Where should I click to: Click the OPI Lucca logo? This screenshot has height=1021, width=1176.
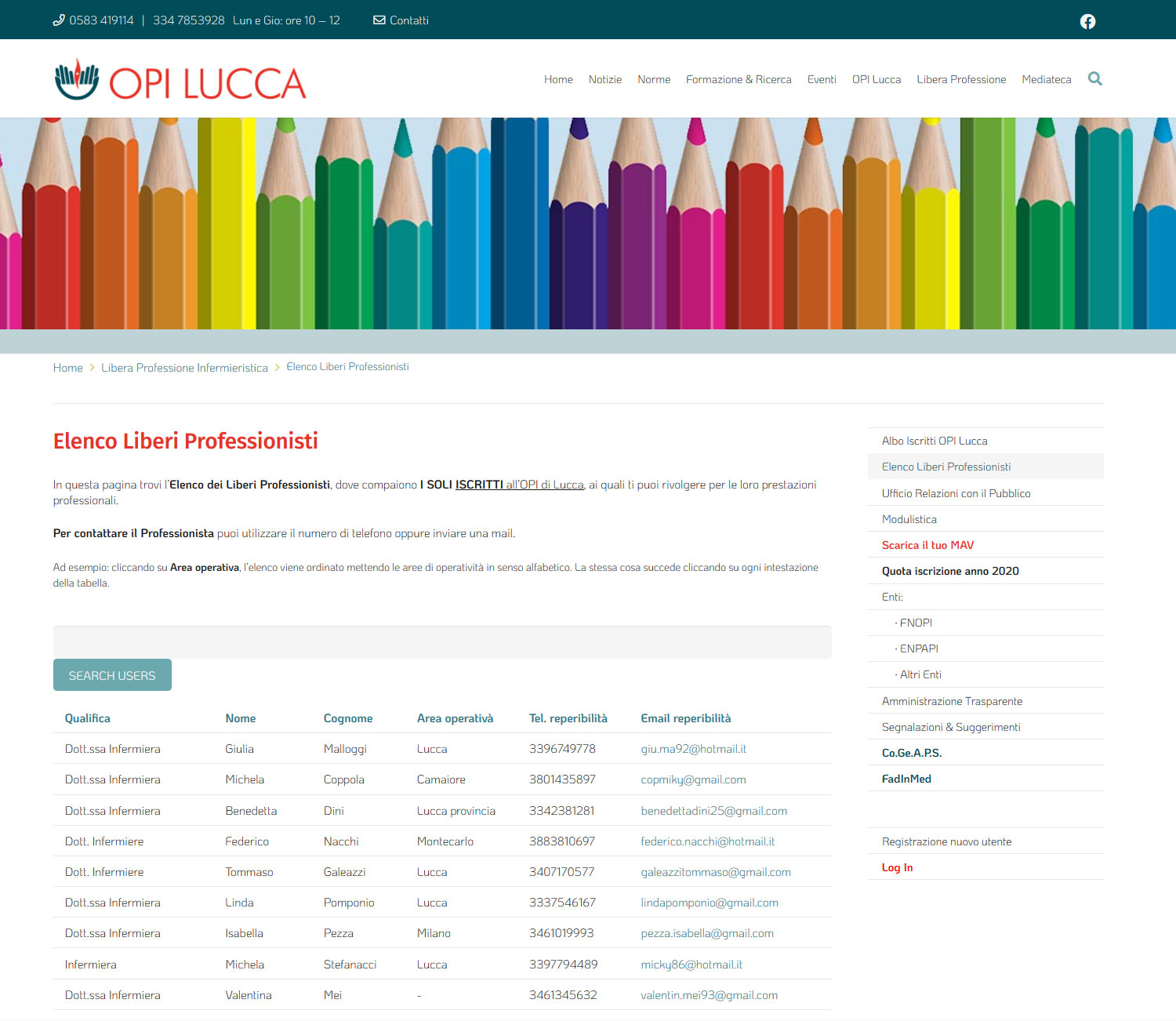point(180,81)
